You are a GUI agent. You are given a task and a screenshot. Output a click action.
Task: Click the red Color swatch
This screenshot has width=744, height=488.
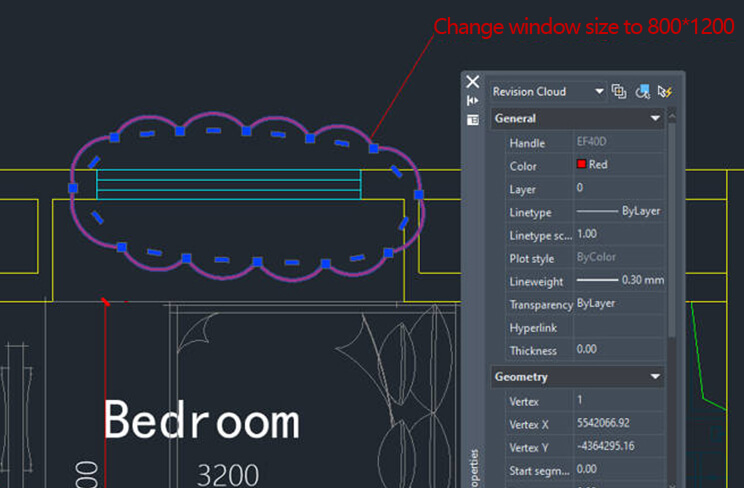pyautogui.click(x=581, y=165)
